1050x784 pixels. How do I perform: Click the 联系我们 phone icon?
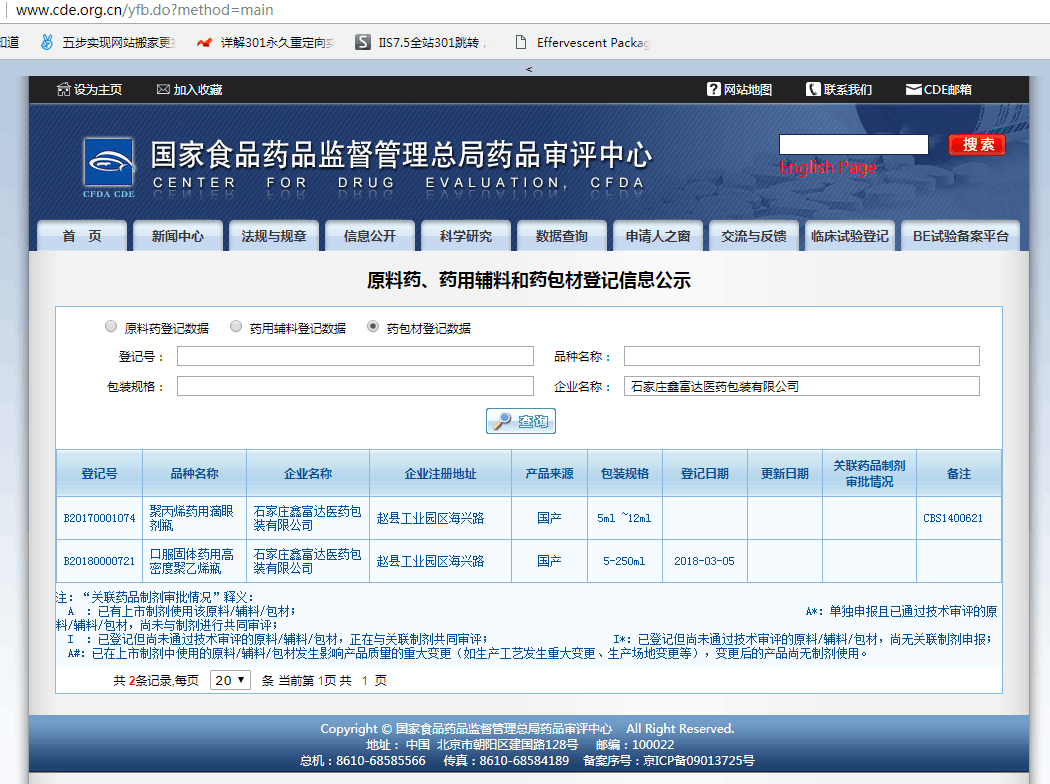click(x=813, y=90)
